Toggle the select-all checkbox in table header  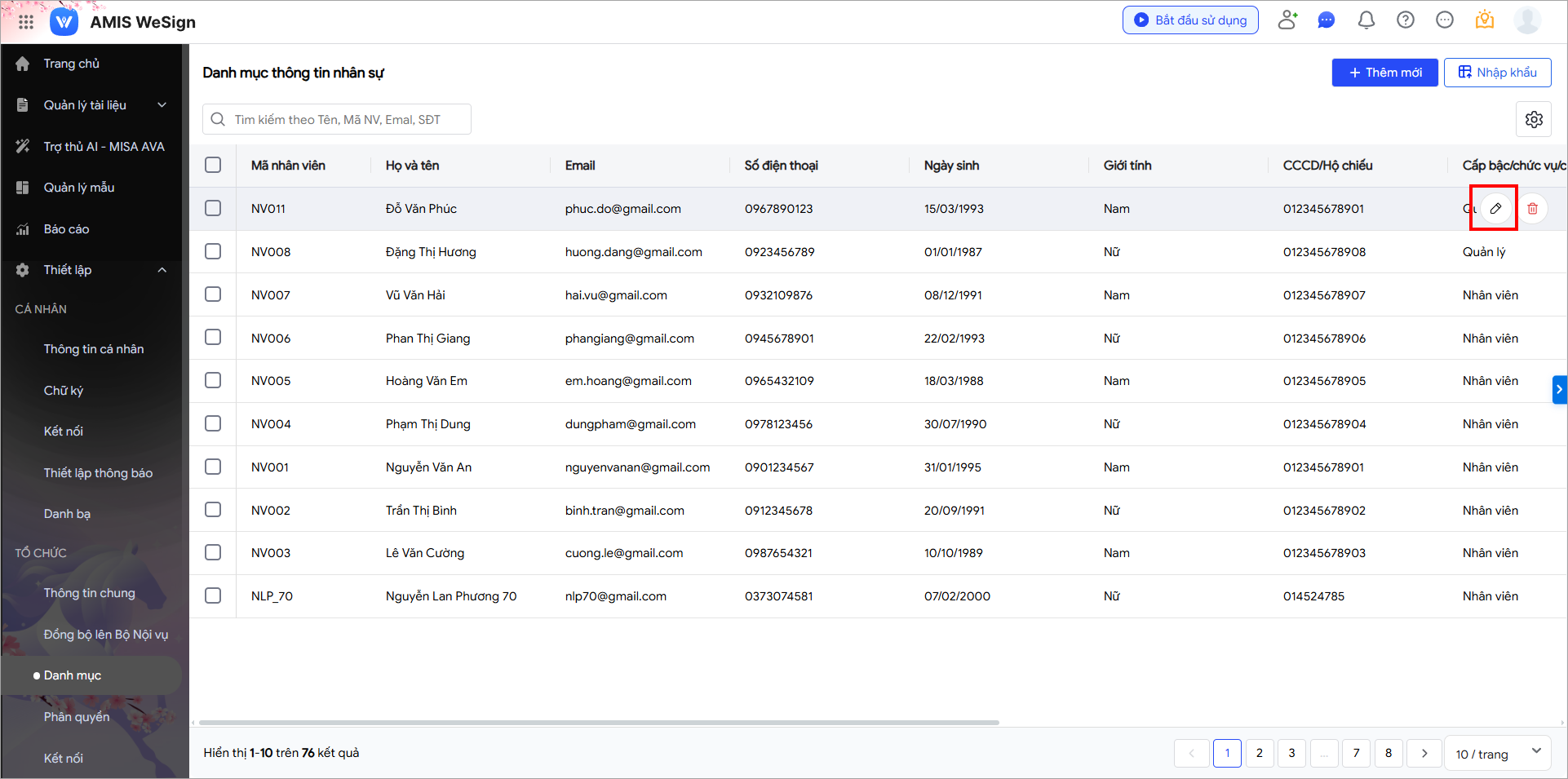click(213, 166)
